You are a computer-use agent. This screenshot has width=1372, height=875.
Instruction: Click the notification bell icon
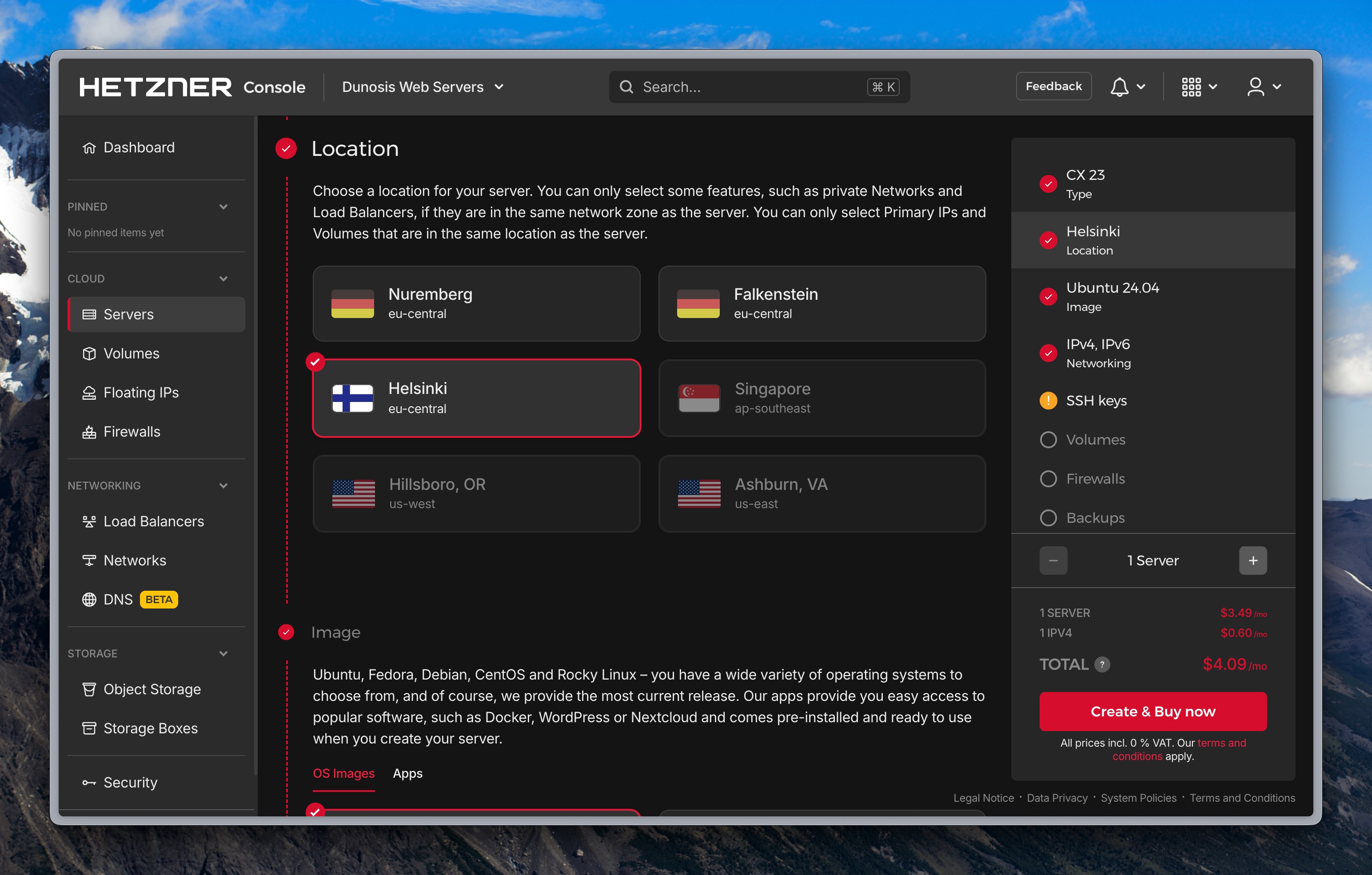pos(1119,87)
